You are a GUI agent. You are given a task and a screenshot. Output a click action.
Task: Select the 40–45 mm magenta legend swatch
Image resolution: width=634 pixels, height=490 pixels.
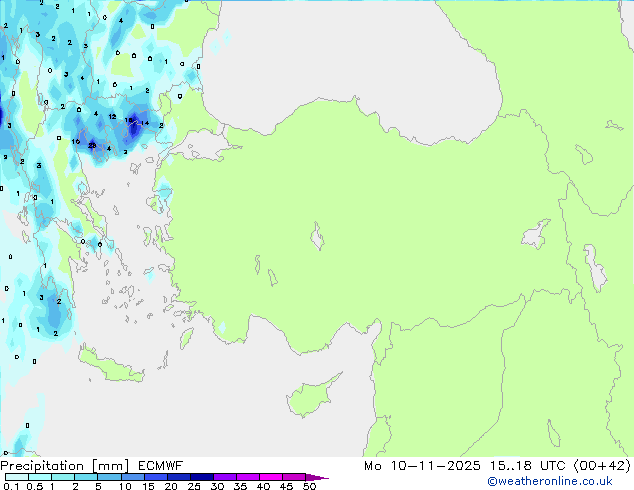(271, 477)
